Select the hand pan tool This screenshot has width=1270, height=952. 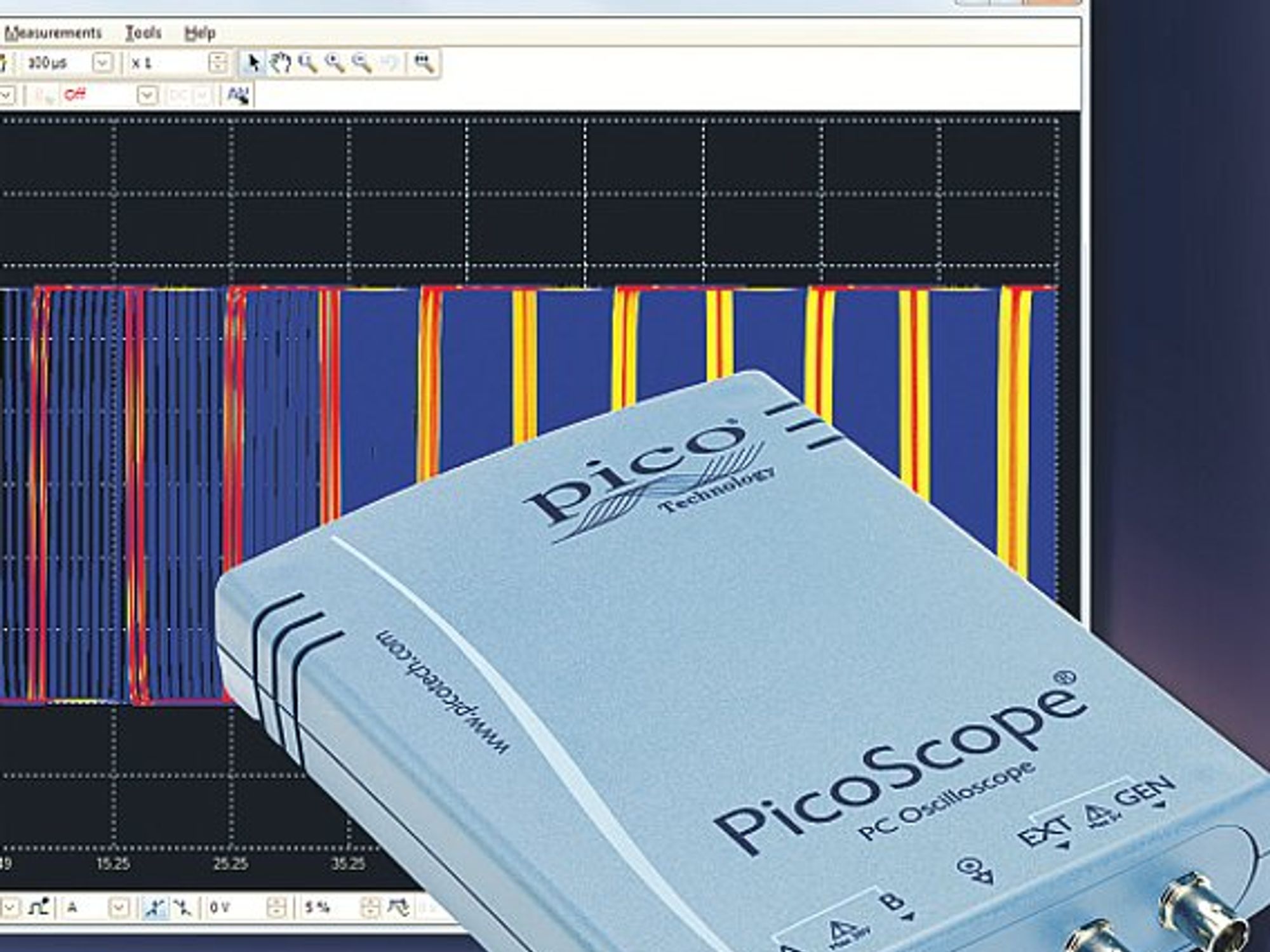[280, 63]
